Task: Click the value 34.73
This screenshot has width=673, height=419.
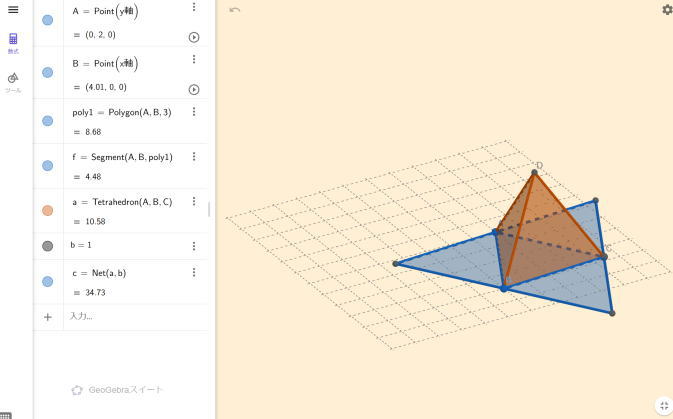Action: [95, 292]
